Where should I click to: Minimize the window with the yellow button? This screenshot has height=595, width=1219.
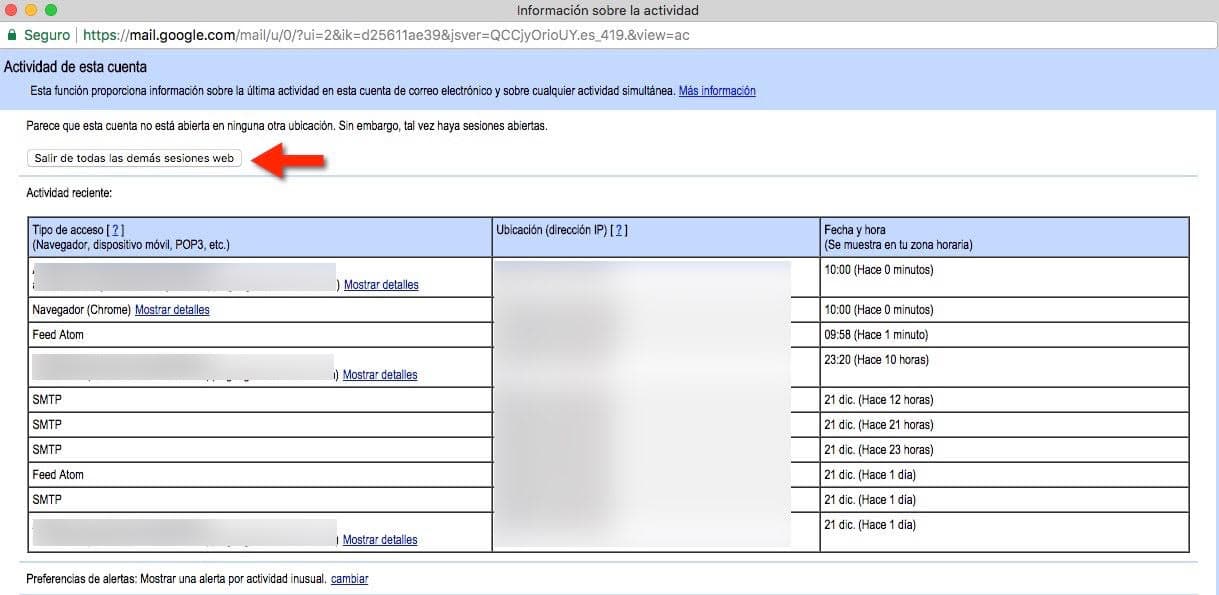pyautogui.click(x=31, y=10)
